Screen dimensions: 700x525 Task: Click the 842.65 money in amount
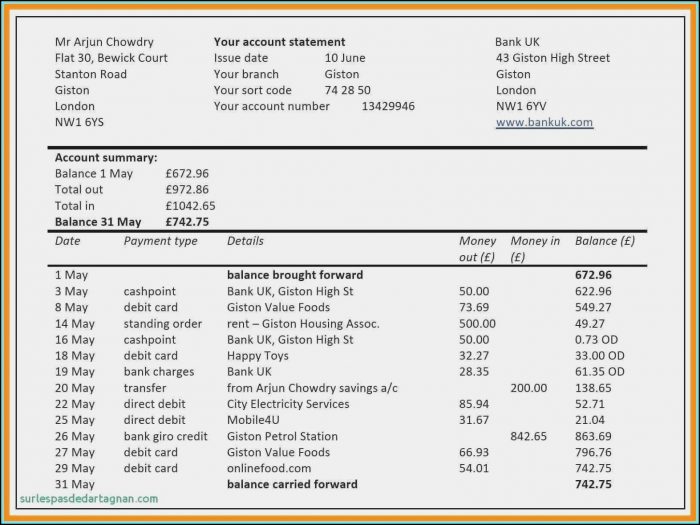529,436
